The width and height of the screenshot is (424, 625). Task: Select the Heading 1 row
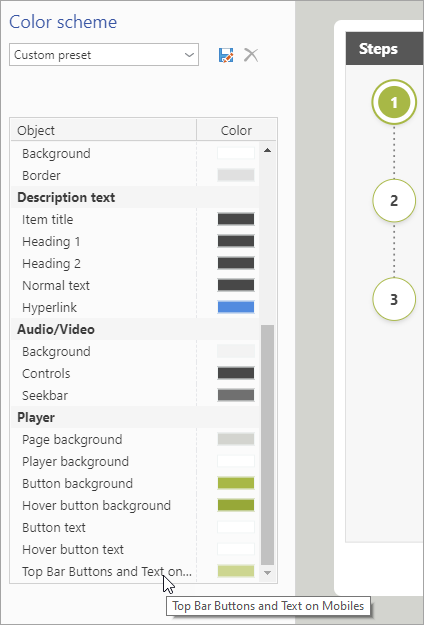coord(135,241)
